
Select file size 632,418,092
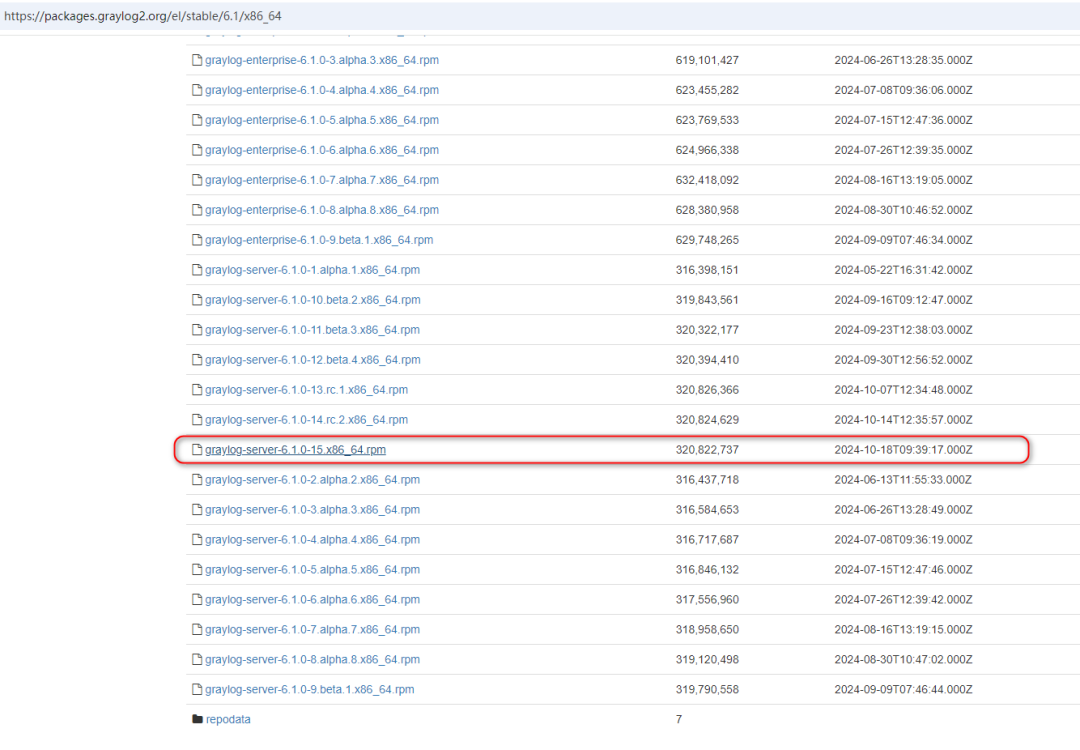[x=707, y=180]
